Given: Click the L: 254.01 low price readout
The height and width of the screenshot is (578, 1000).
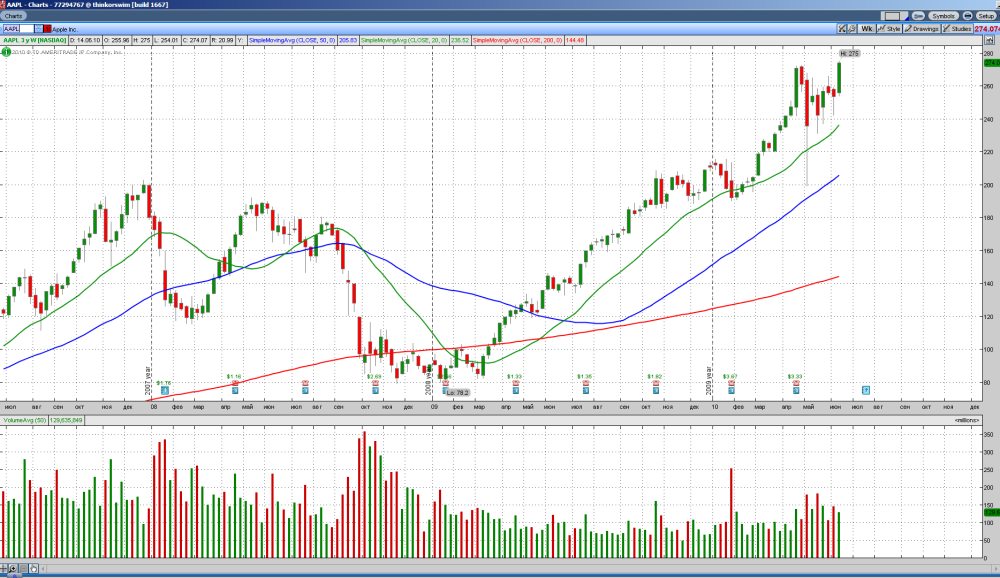Looking at the screenshot, I should (x=166, y=40).
